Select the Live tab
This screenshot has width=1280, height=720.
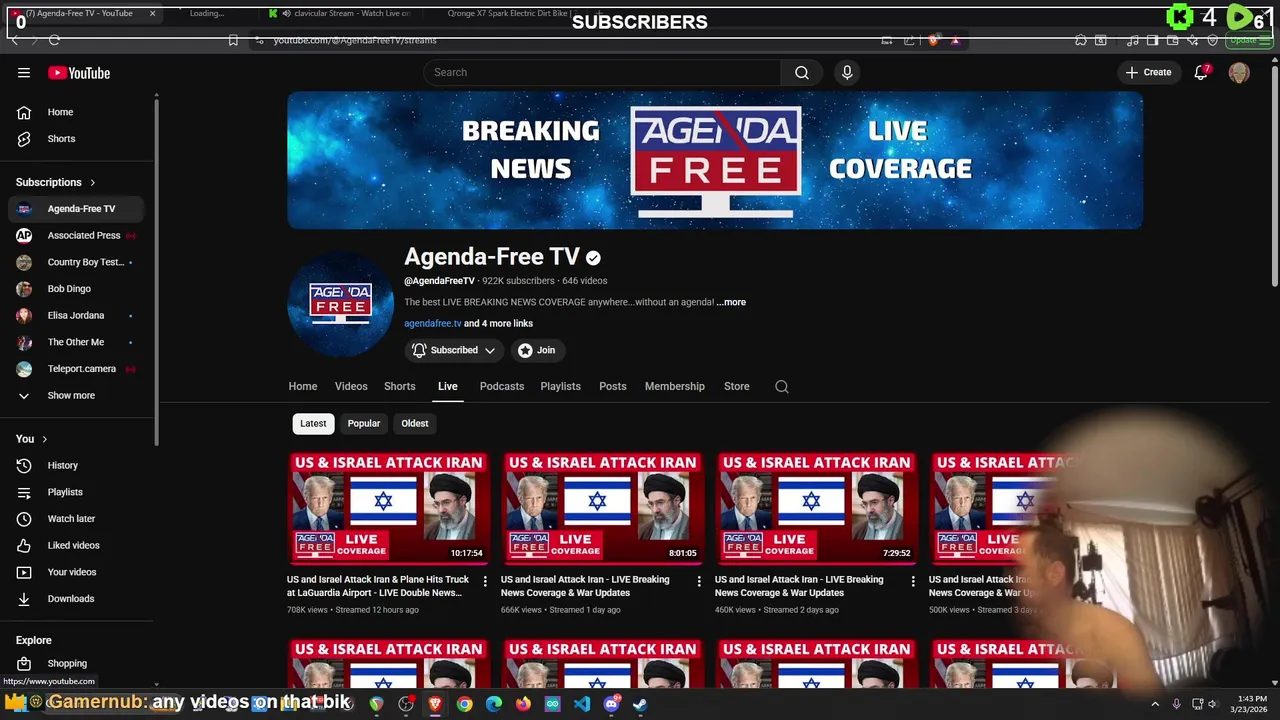[x=447, y=386]
